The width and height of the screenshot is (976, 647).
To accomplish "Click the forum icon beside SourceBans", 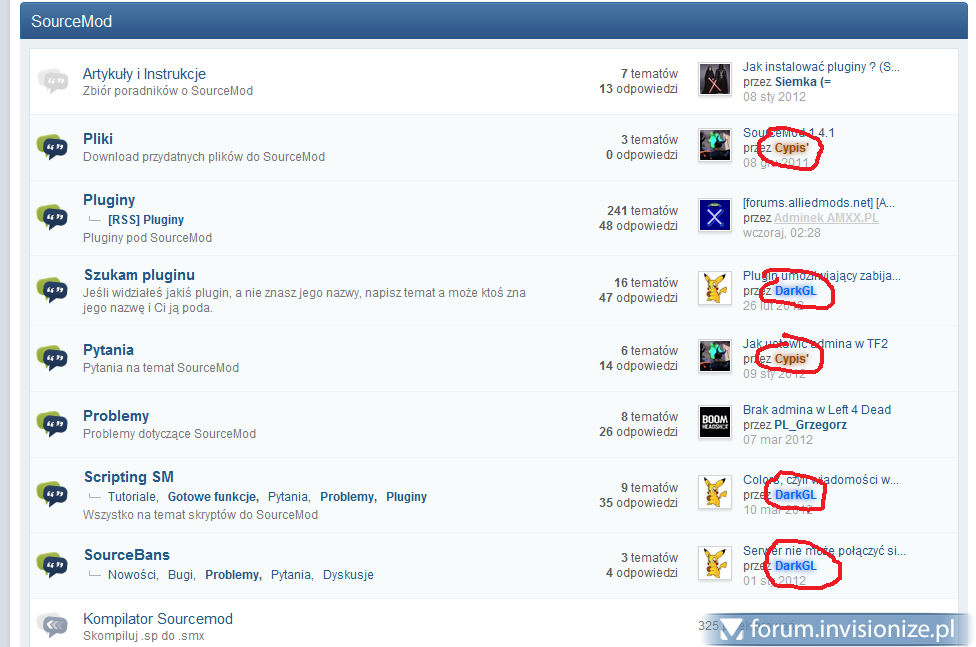I will (x=53, y=564).
